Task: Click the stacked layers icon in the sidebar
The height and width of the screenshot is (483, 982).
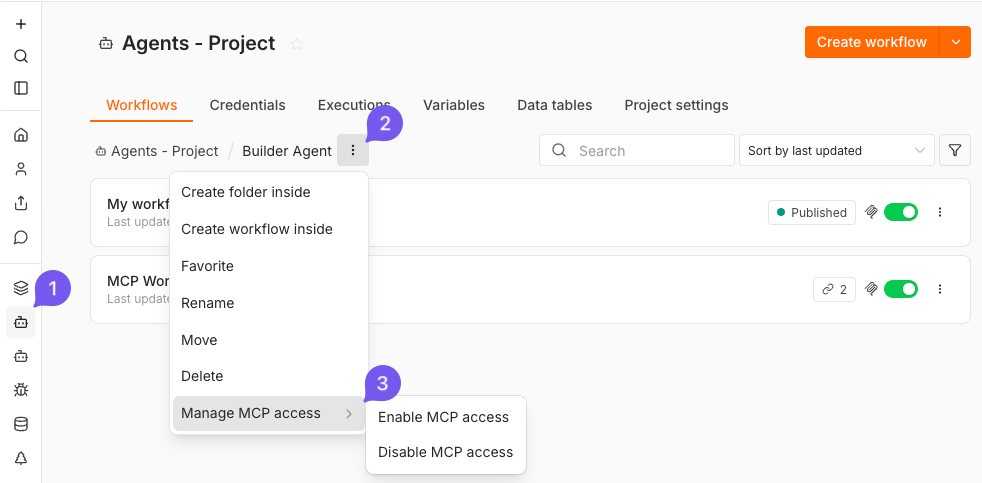Action: [x=21, y=288]
